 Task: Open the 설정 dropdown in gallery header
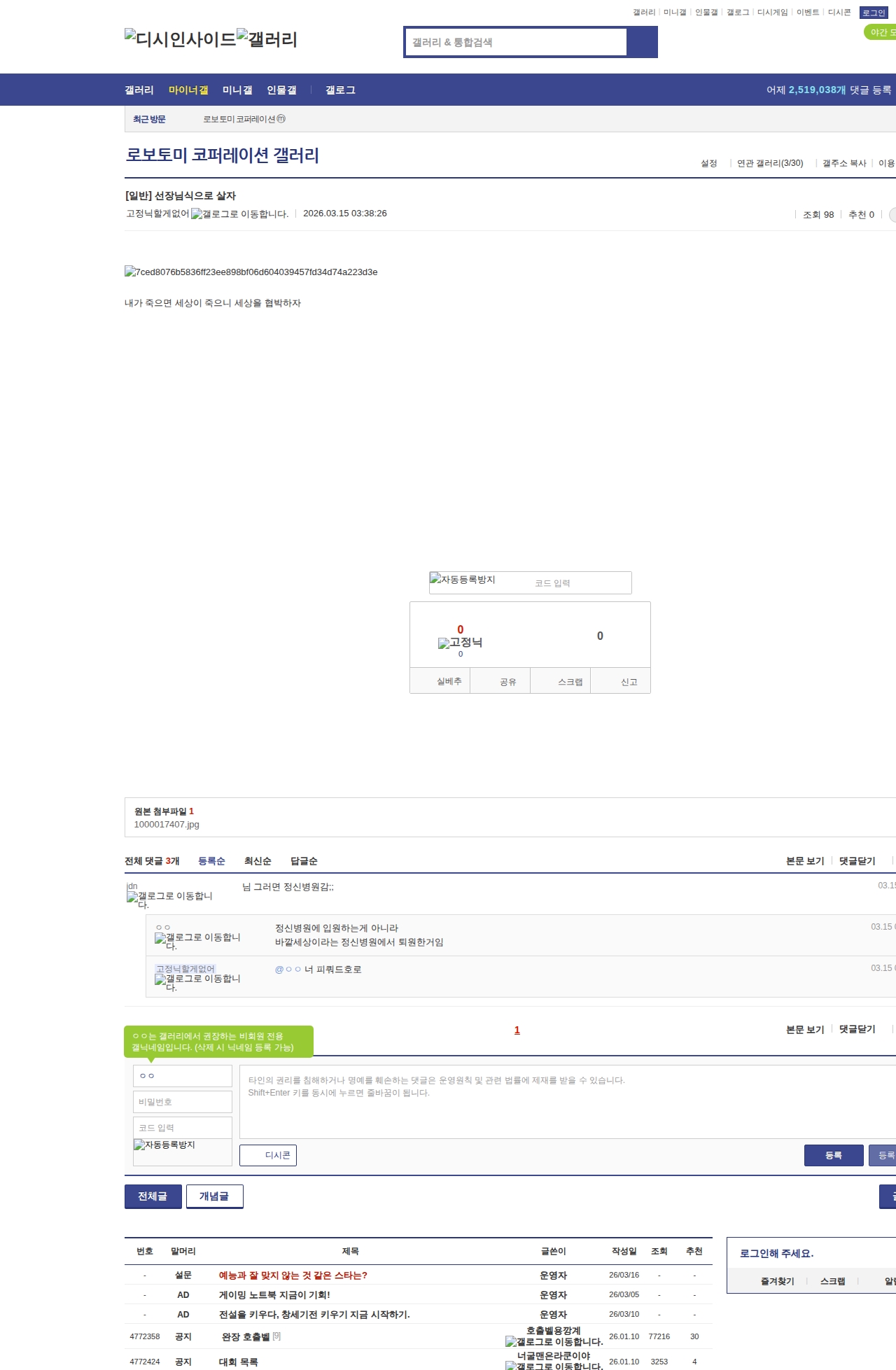coord(709,163)
